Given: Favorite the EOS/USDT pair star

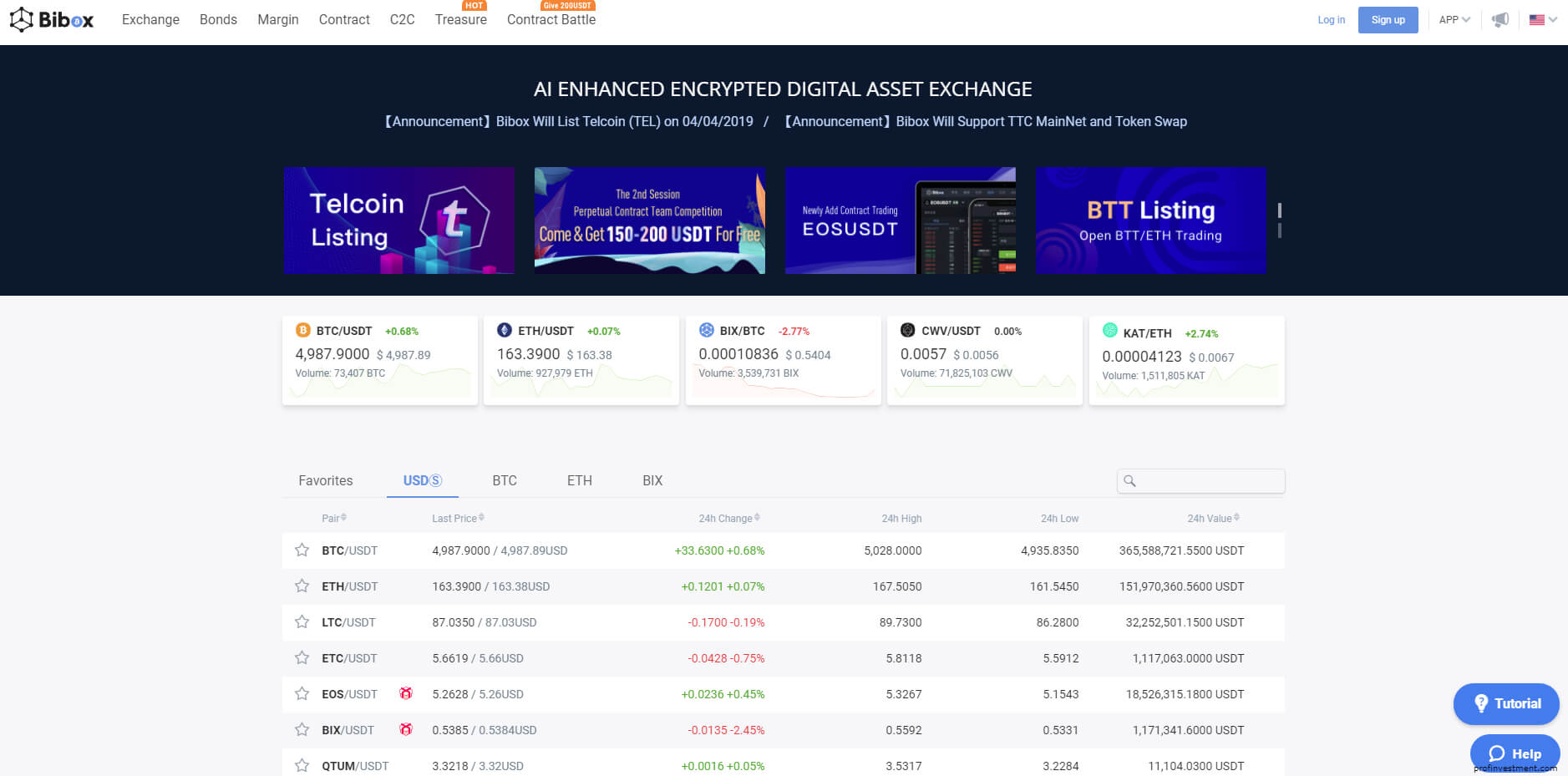Looking at the screenshot, I should [x=302, y=693].
